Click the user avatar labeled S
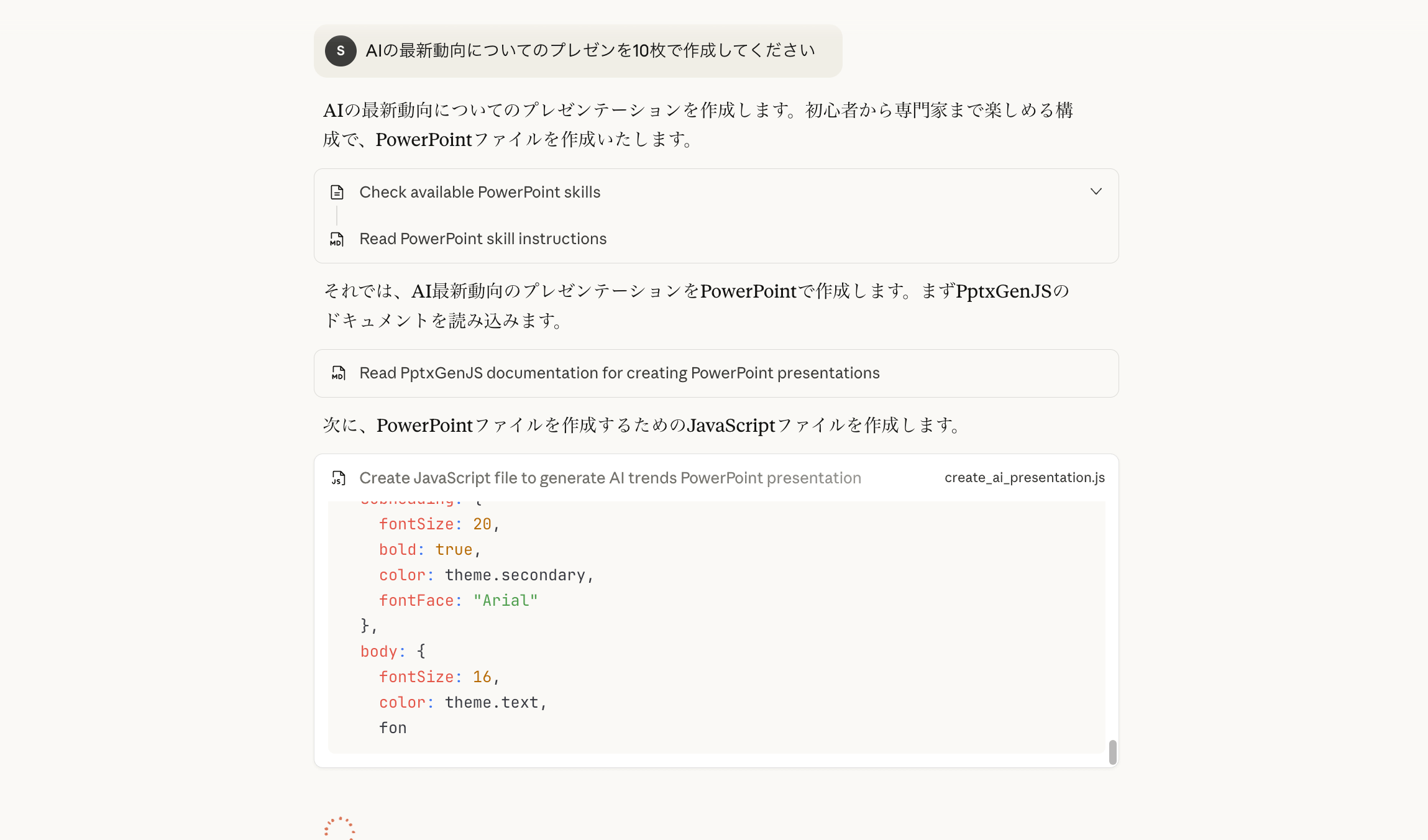This screenshot has height=840, width=1428. click(341, 51)
